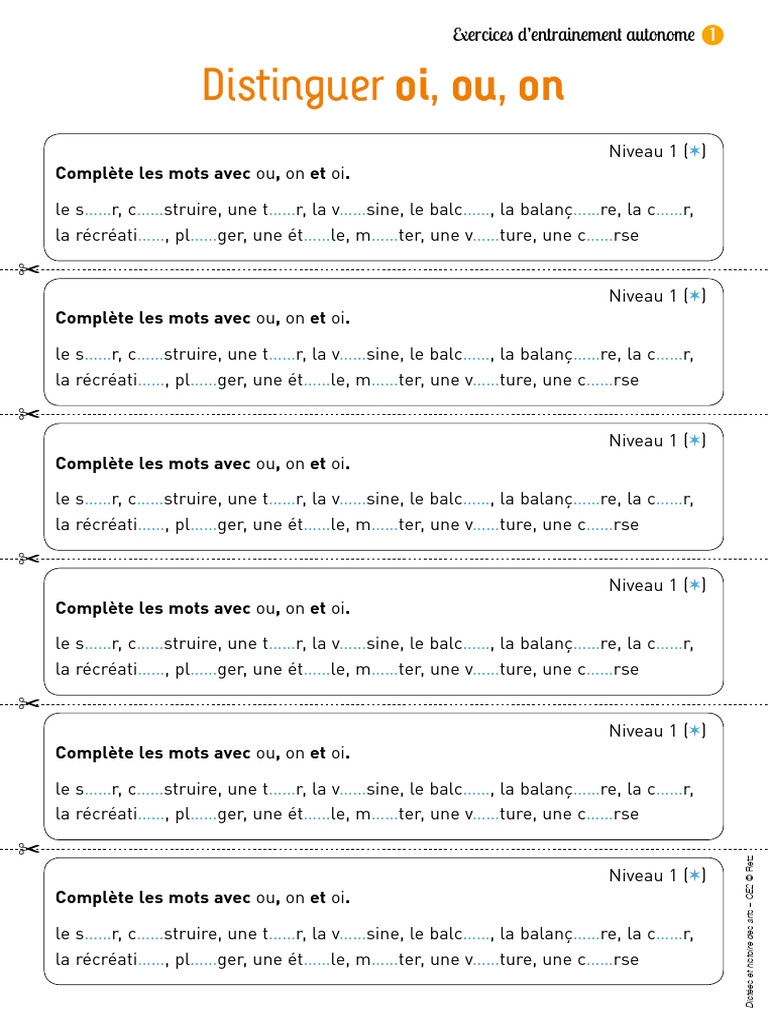Click the "Exercices d'entrainement autonome" header text
Screen dimensions: 768x1024
coord(573,35)
